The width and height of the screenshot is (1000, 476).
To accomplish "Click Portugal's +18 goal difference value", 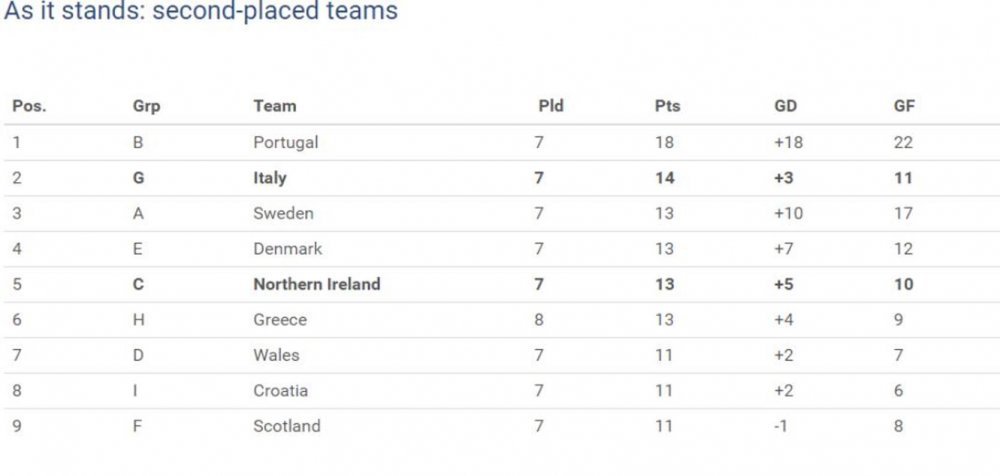I will pyautogui.click(x=788, y=142).
